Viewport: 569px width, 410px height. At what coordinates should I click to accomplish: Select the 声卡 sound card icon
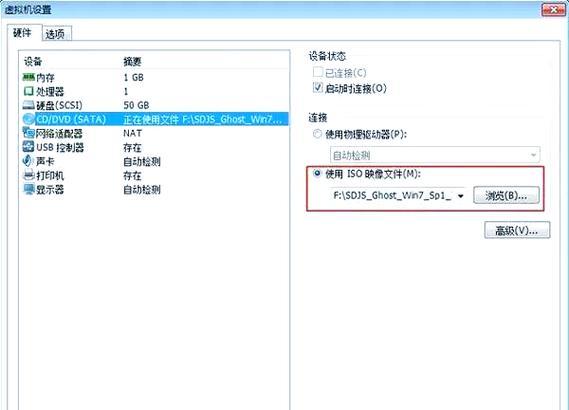pos(28,160)
